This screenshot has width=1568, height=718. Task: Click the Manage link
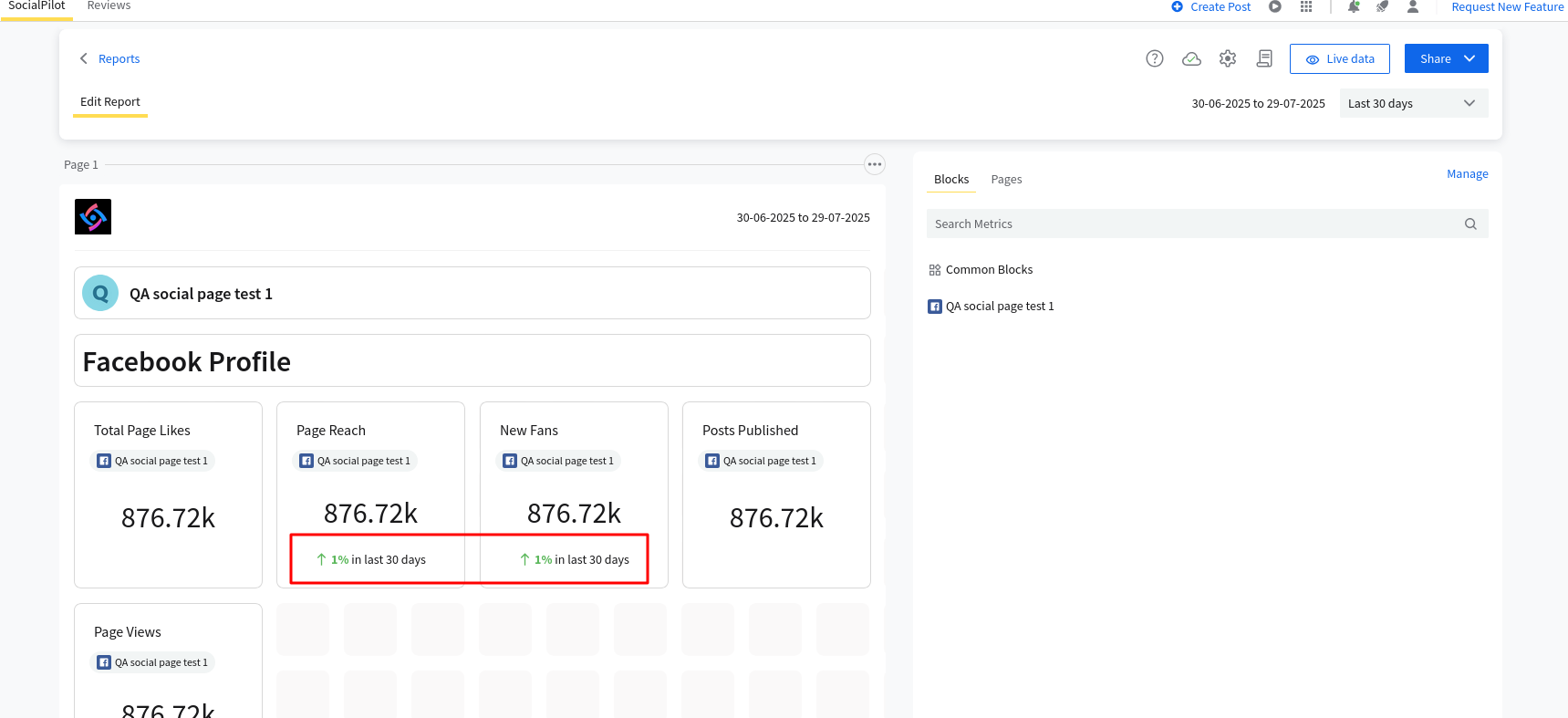[1467, 173]
